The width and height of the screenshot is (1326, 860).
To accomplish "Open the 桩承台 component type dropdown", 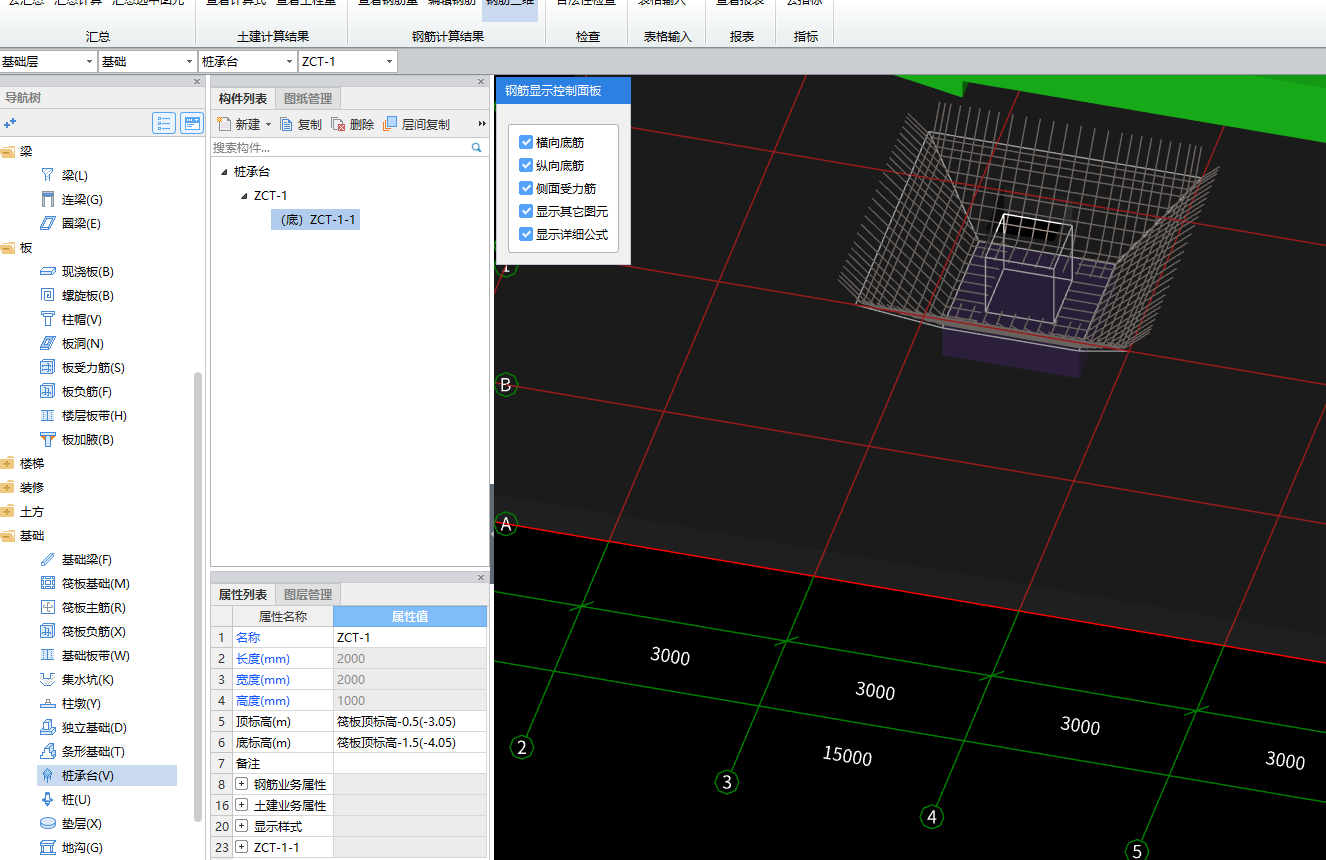I will (289, 62).
